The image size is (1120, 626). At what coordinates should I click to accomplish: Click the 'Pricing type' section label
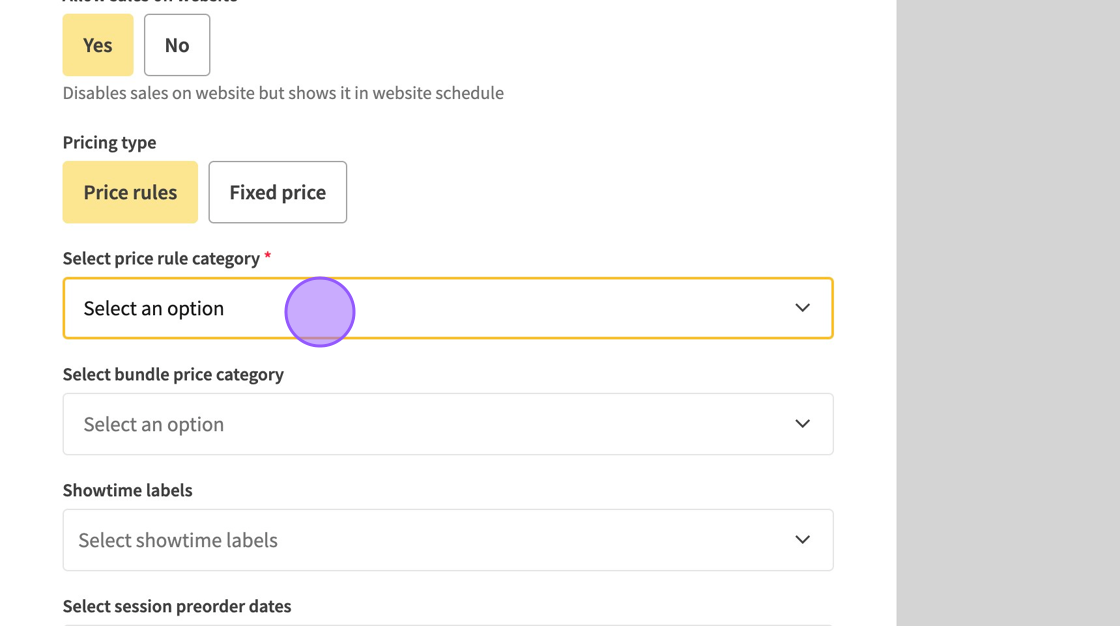pos(109,142)
